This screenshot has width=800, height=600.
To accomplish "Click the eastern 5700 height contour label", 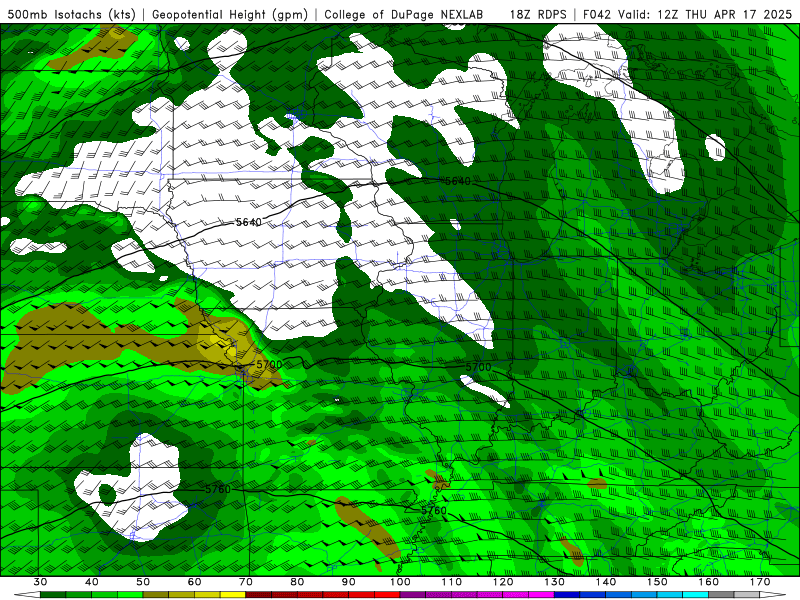I will tap(478, 367).
